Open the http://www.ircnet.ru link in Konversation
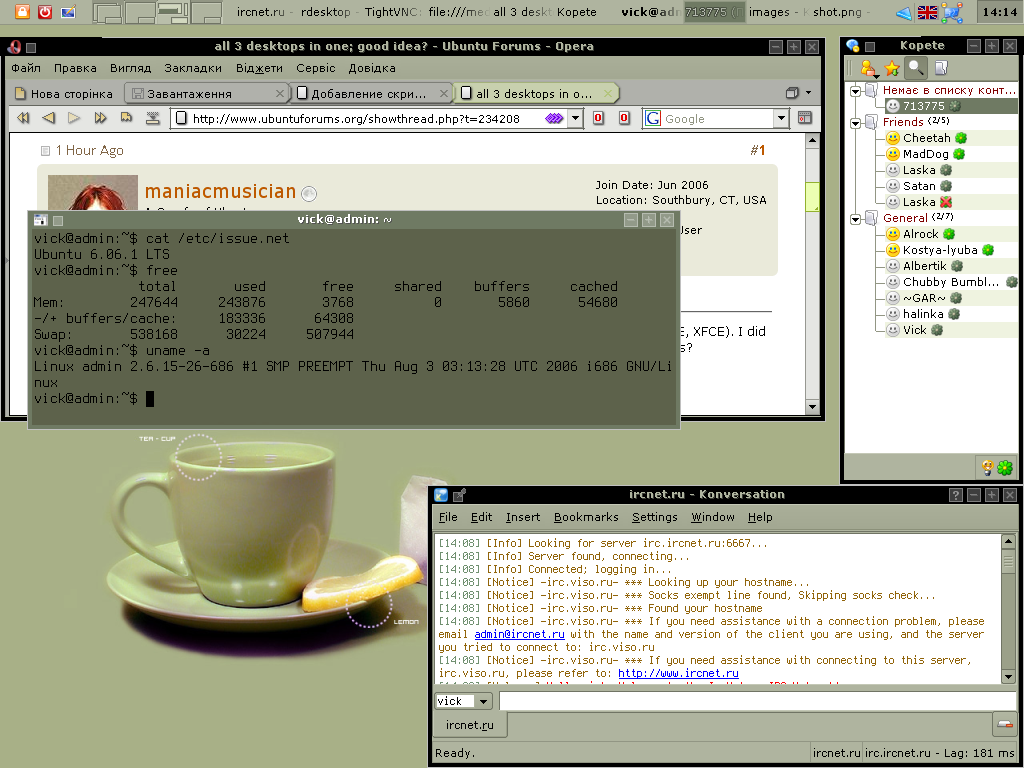The height and width of the screenshot is (768, 1024). pos(678,673)
